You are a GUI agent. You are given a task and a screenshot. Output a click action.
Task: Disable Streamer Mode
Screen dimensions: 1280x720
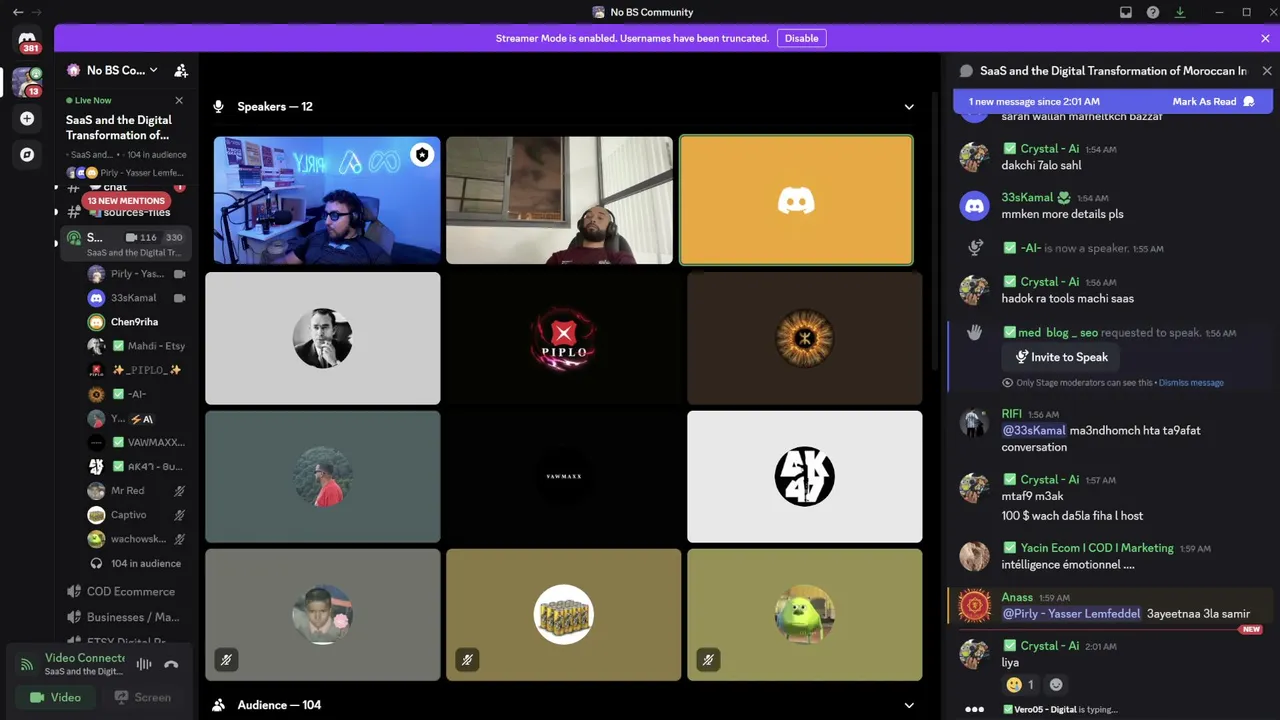(801, 38)
